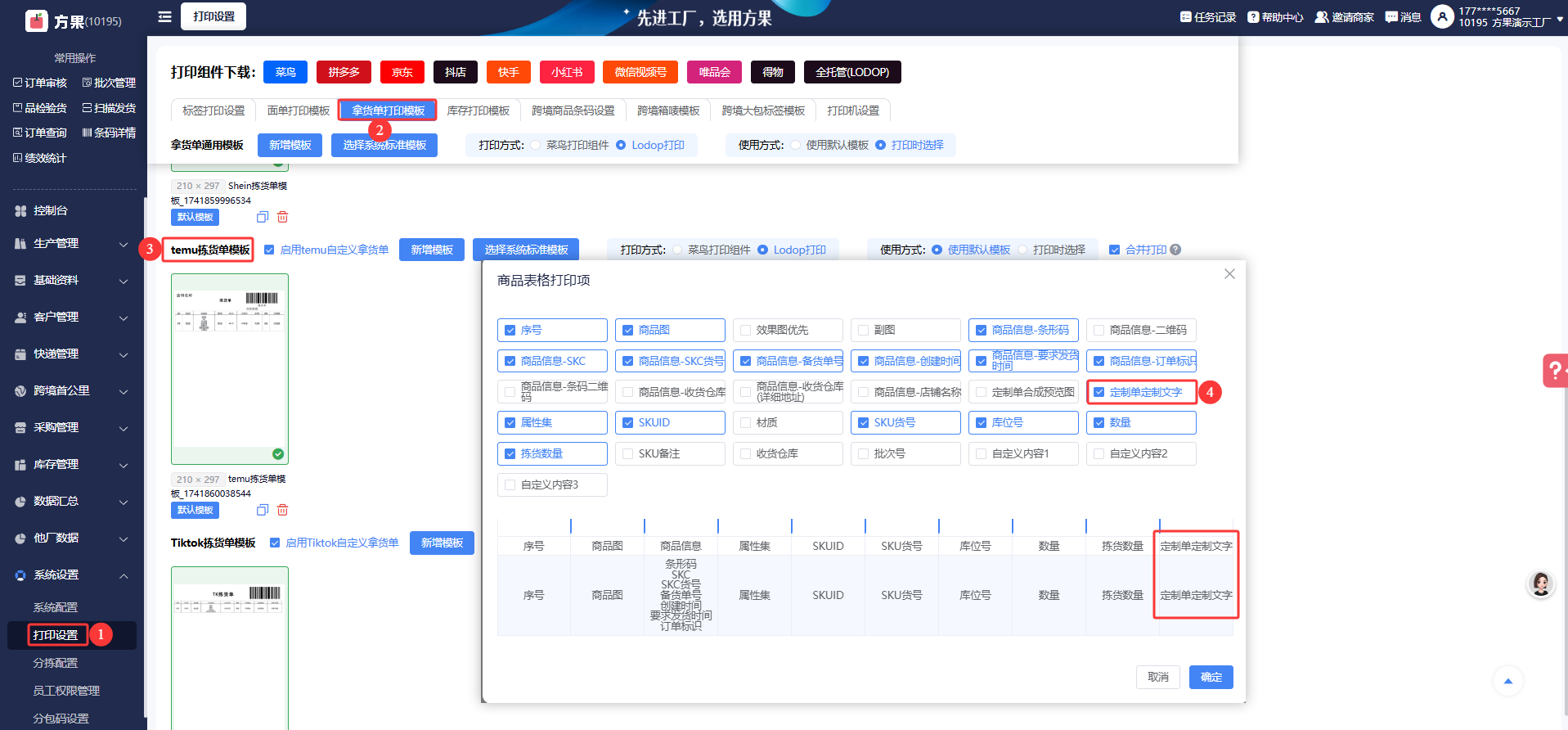Uncheck the 定制单定制文字 checkbox

(x=1099, y=392)
